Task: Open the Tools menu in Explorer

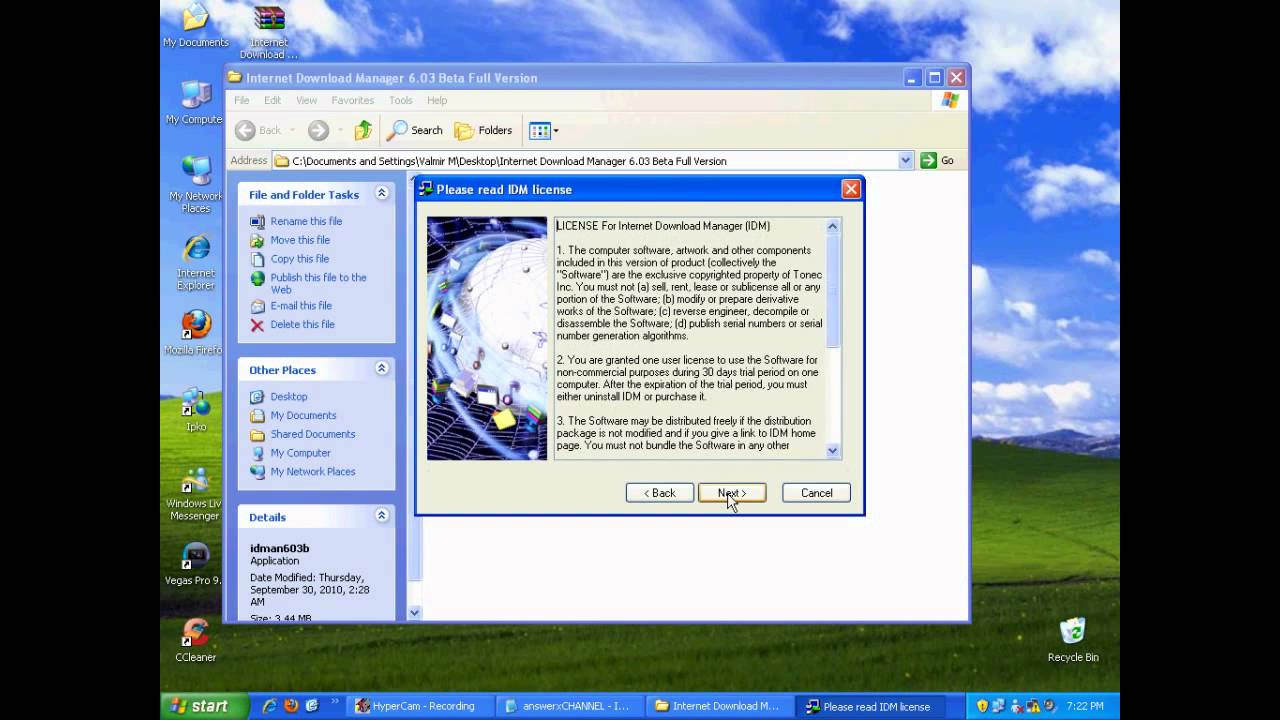Action: coord(400,100)
